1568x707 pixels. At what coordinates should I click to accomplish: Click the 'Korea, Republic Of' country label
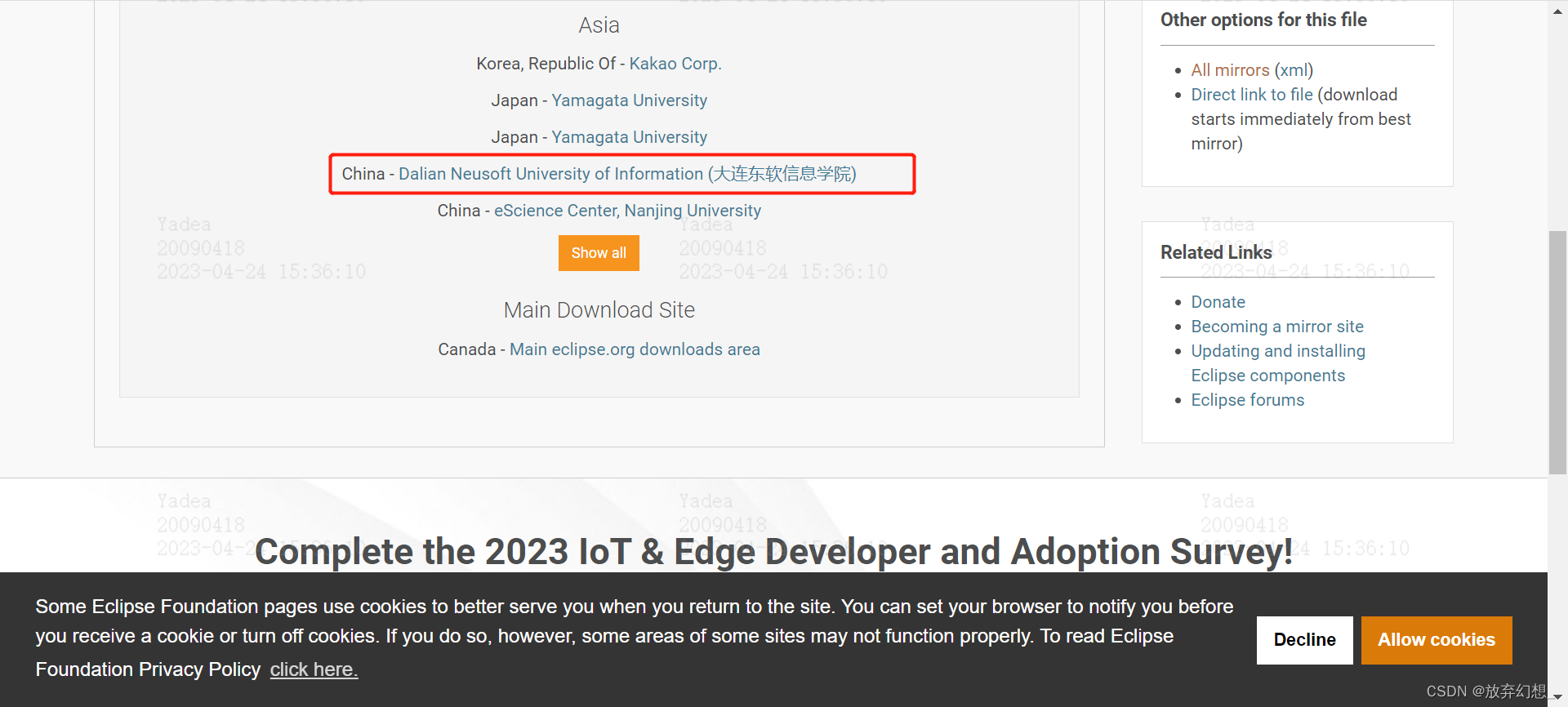click(x=546, y=64)
